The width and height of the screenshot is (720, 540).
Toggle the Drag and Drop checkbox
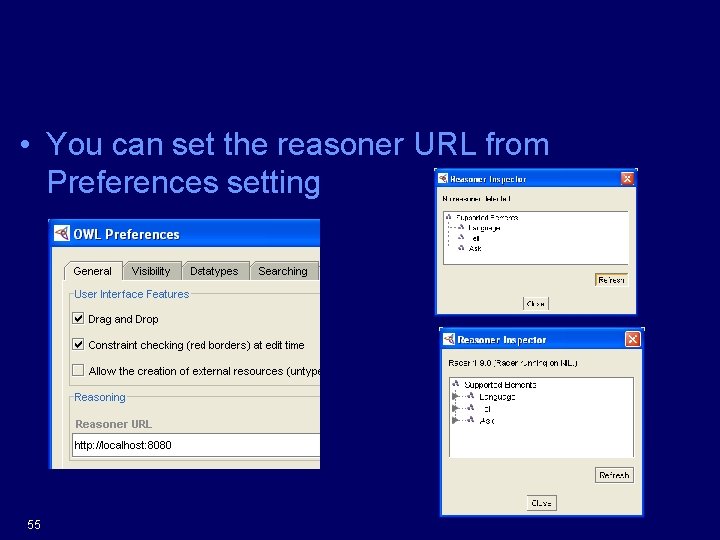pyautogui.click(x=78, y=318)
